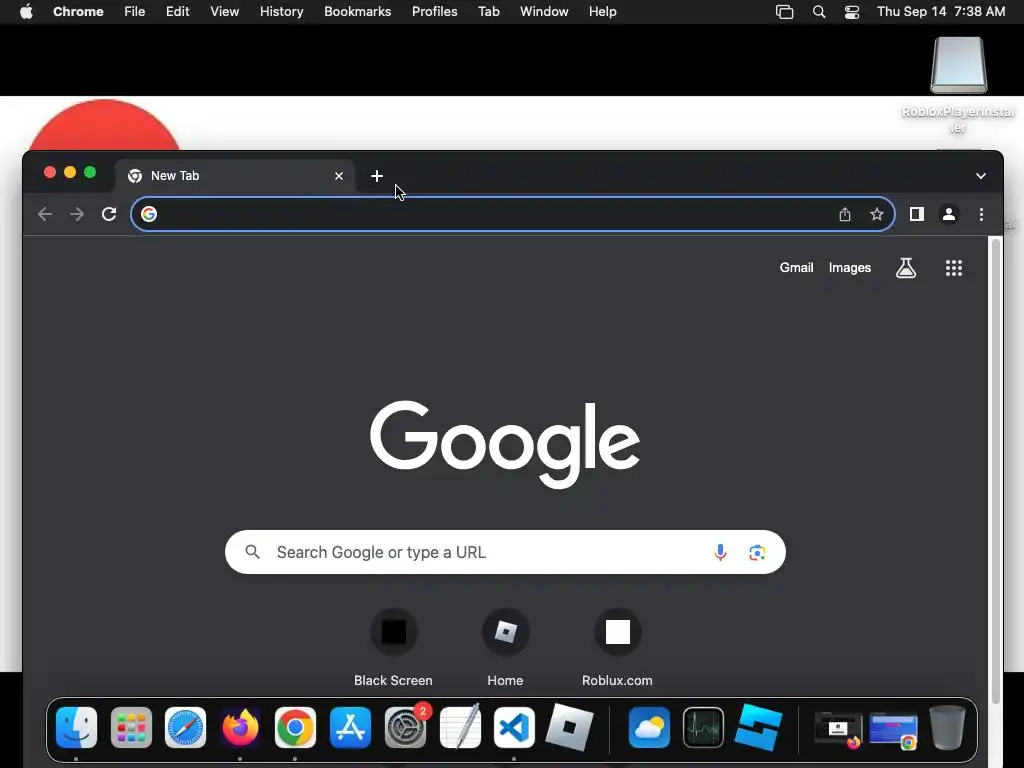Click the date and time in menu bar
This screenshot has height=768, width=1024.
pyautogui.click(x=941, y=12)
